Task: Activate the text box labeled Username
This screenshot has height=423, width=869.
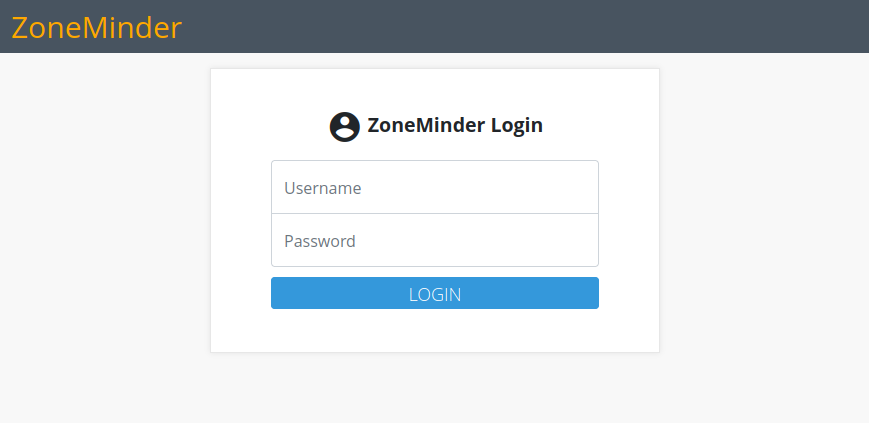Action: point(434,187)
